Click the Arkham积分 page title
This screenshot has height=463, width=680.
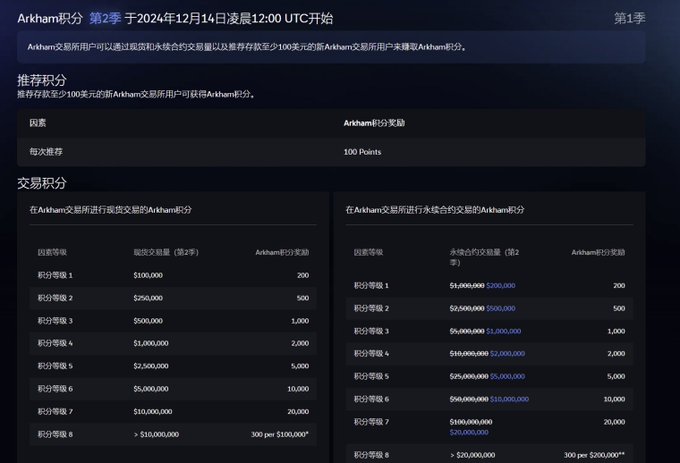click(50, 18)
